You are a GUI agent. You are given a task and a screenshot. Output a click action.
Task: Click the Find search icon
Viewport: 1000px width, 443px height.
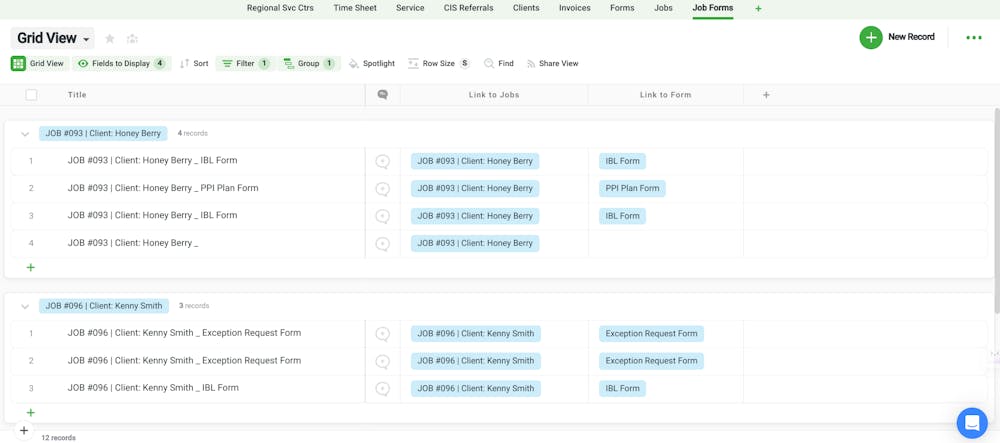click(x=489, y=64)
